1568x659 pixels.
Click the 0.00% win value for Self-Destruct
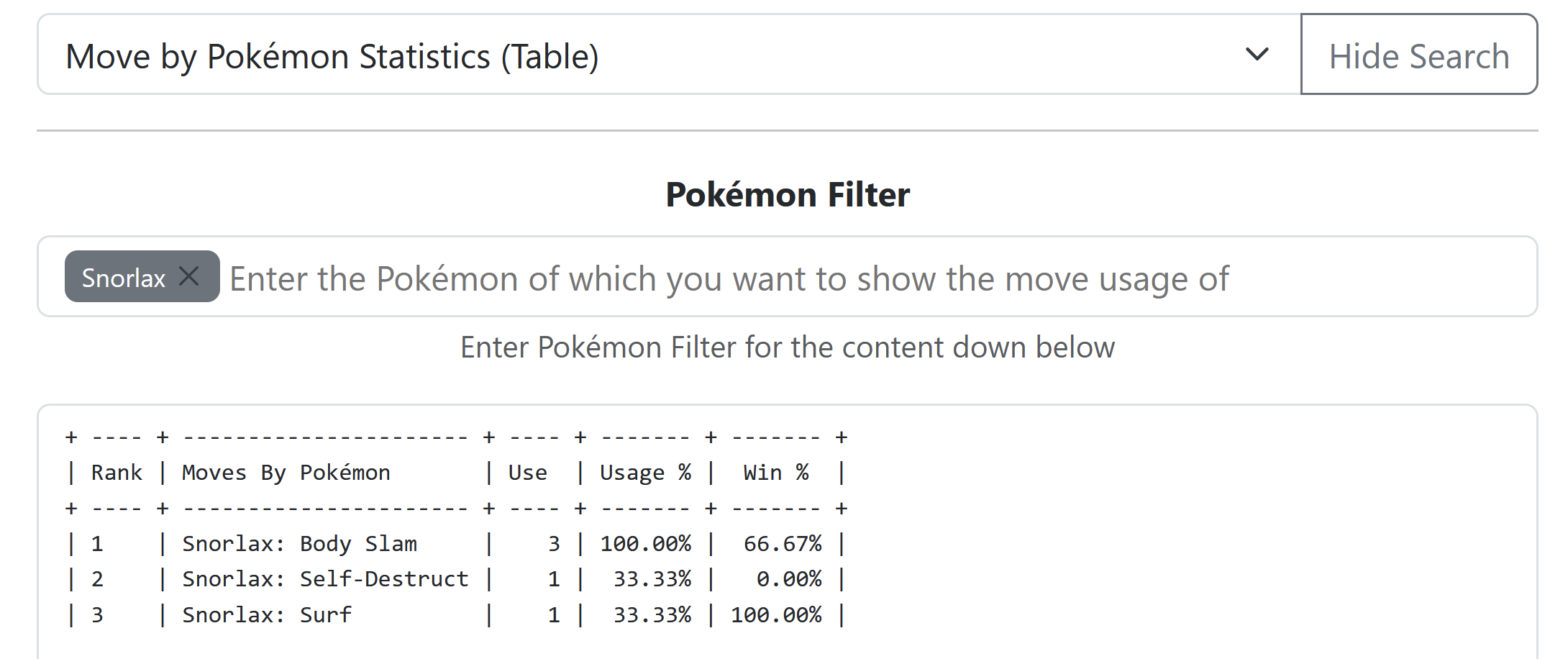788,579
